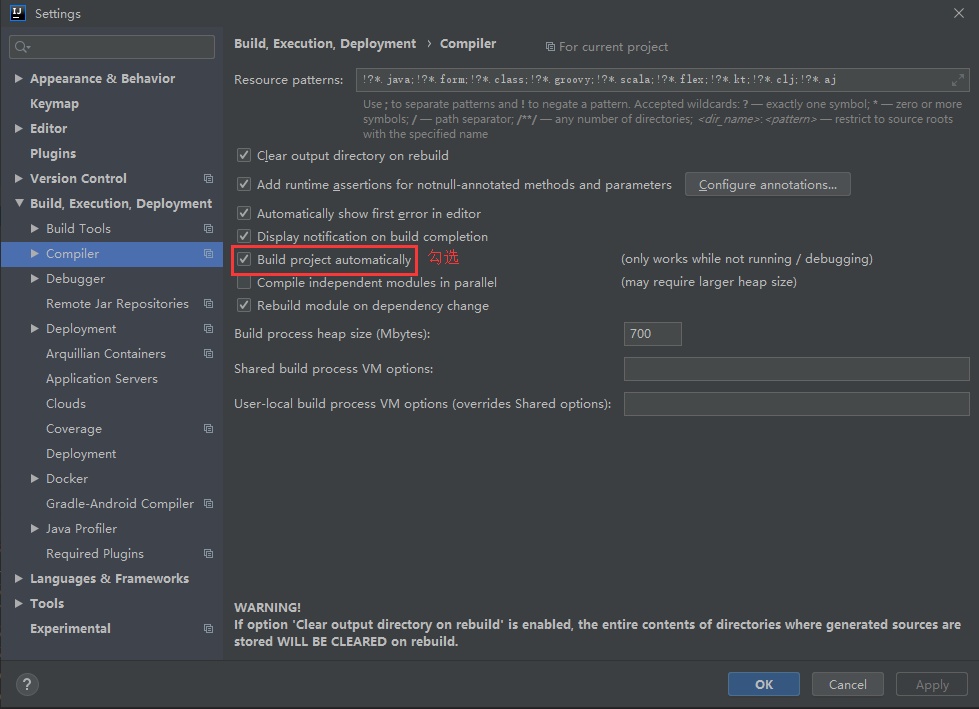Click the Apply button

click(x=932, y=684)
